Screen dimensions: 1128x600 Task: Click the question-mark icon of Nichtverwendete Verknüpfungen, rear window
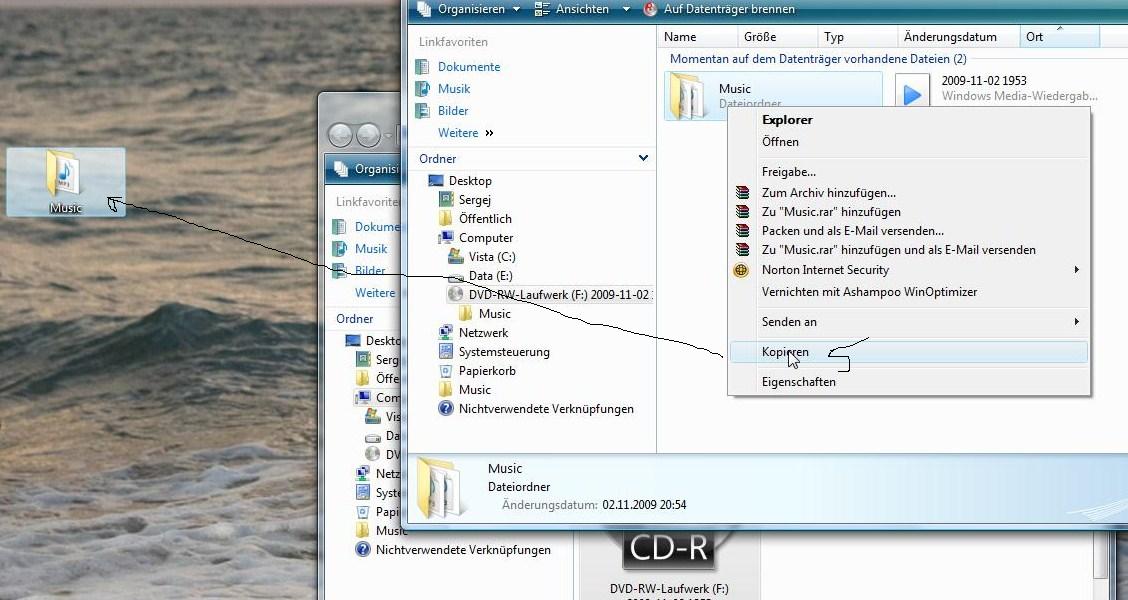coord(363,550)
